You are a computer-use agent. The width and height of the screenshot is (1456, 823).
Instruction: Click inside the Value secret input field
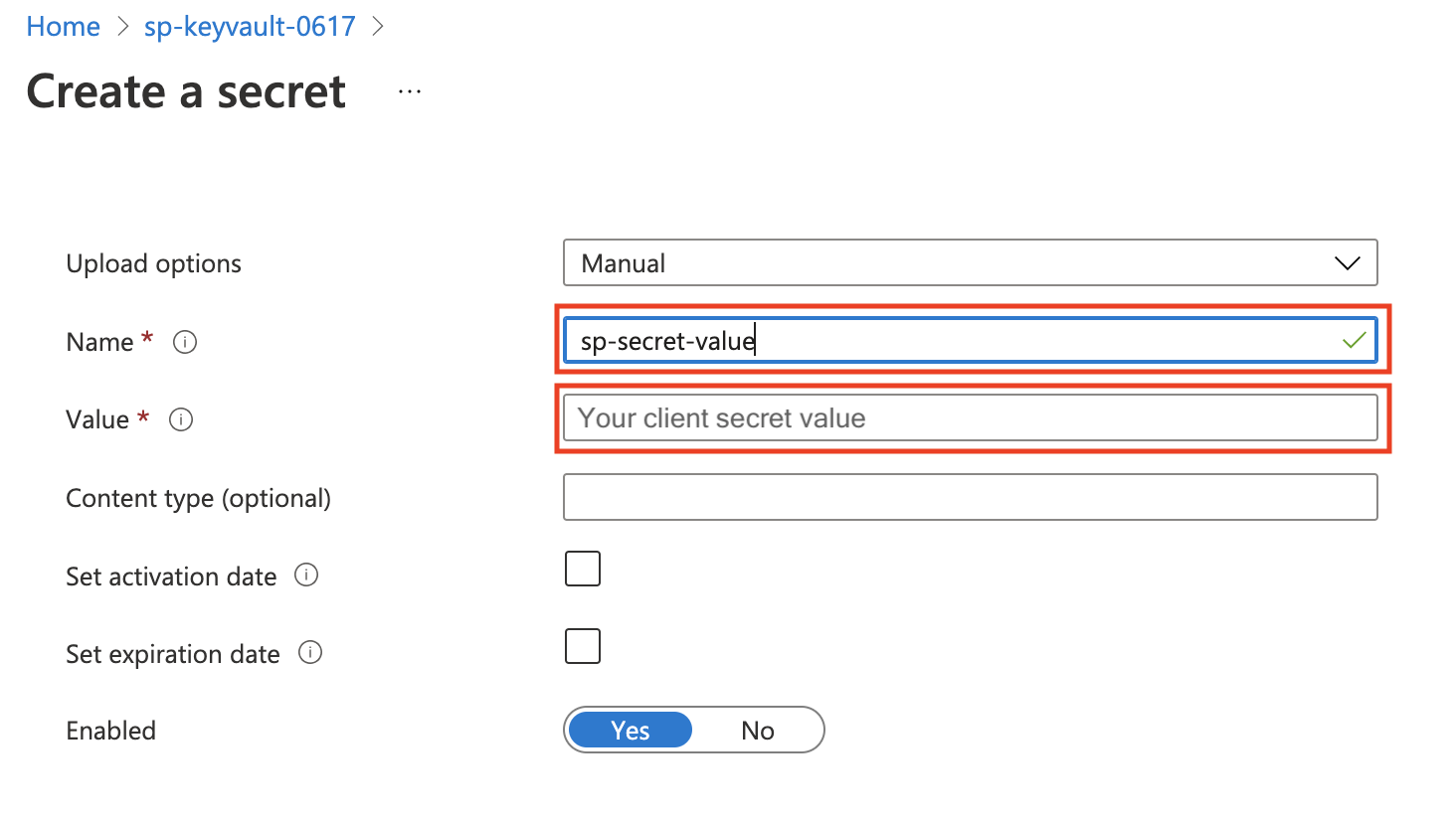click(x=970, y=417)
